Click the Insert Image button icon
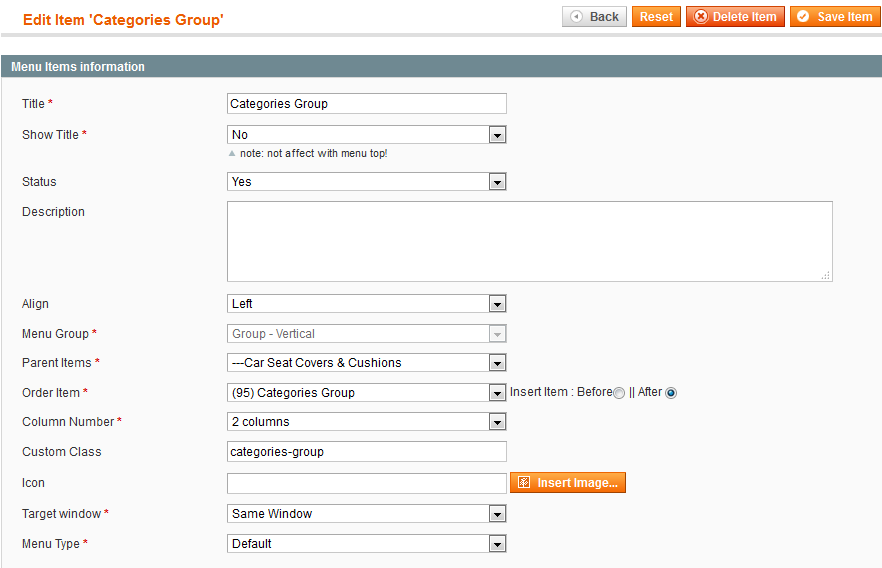 click(524, 483)
